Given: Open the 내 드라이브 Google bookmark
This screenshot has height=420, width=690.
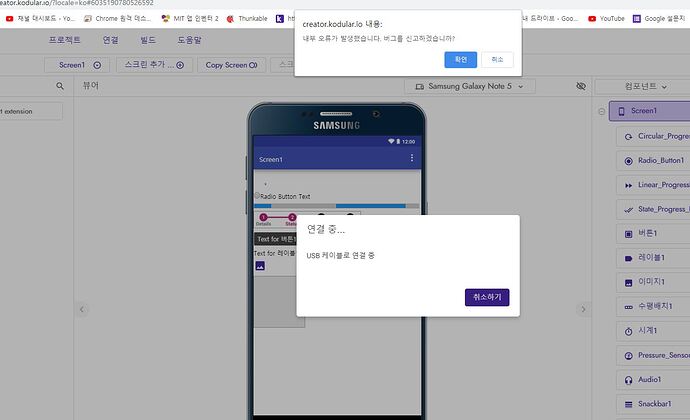Looking at the screenshot, I should (x=550, y=18).
